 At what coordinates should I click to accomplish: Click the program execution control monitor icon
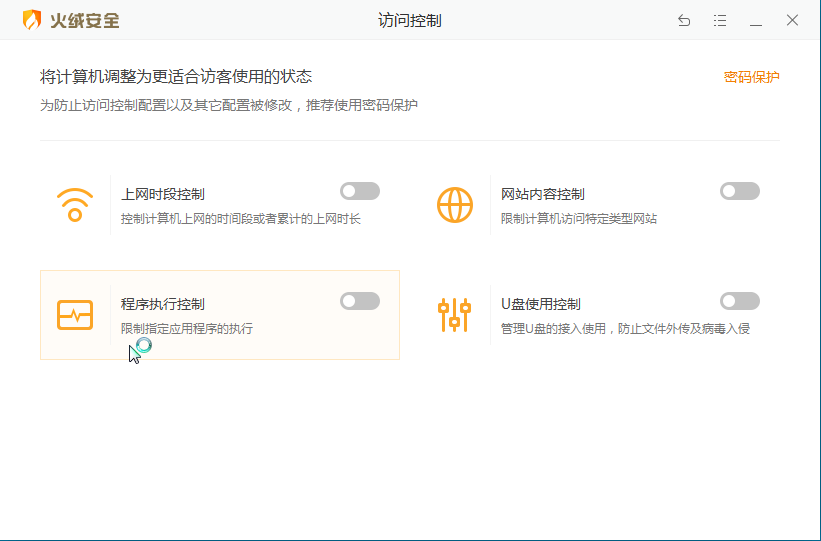75,315
